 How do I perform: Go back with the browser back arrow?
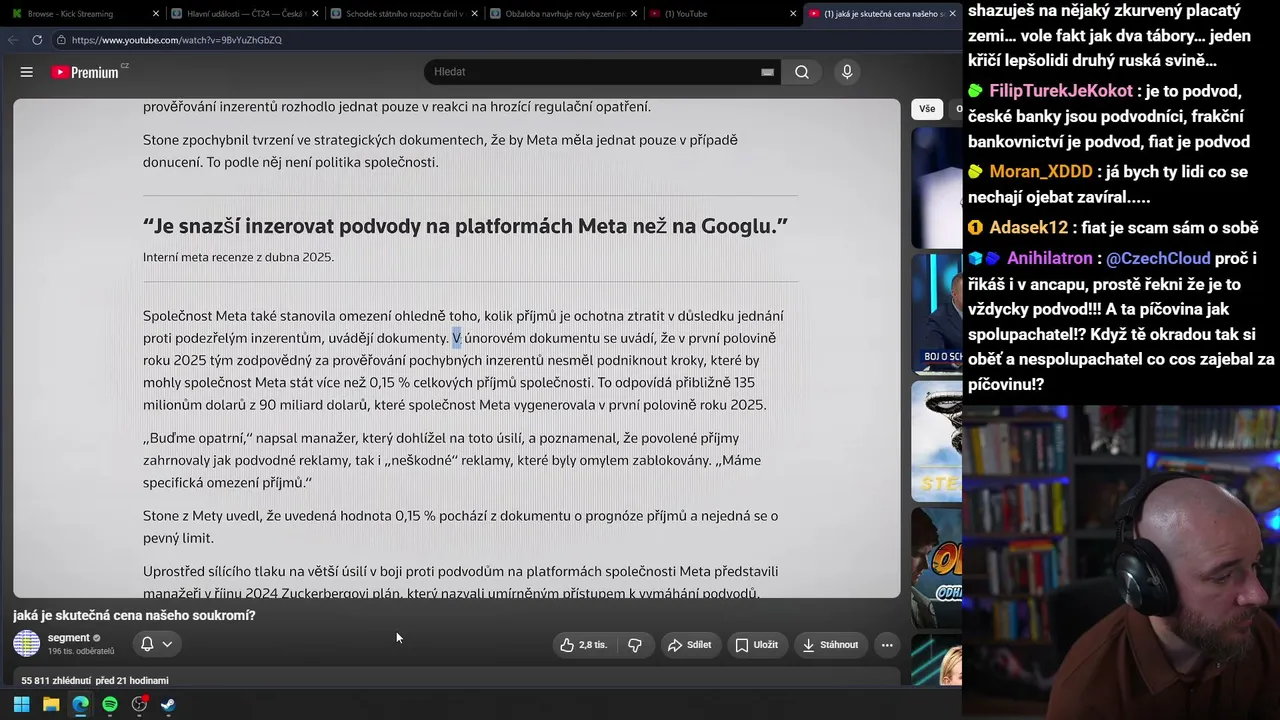(13, 40)
